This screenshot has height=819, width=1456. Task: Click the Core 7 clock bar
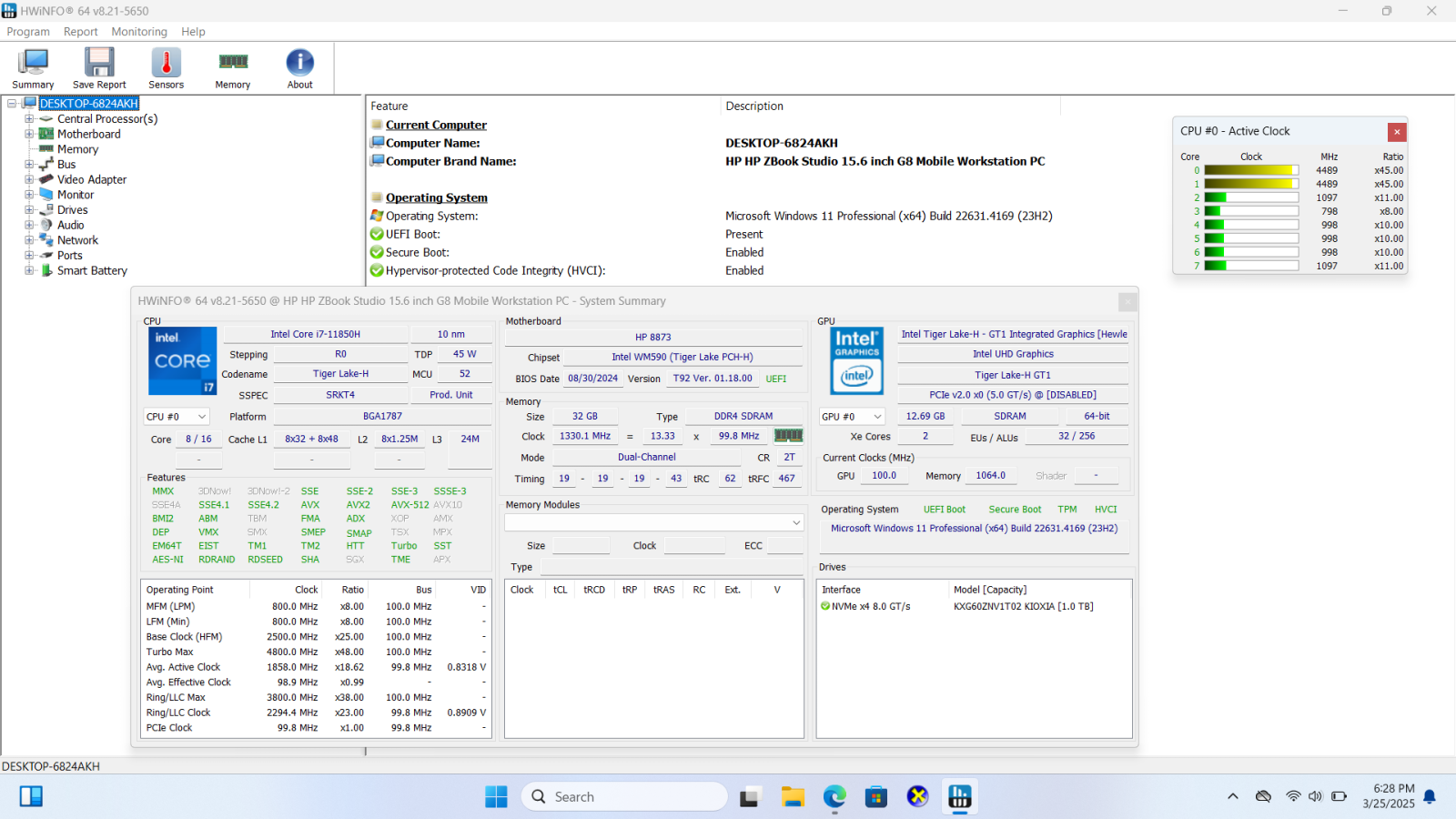click(1251, 266)
